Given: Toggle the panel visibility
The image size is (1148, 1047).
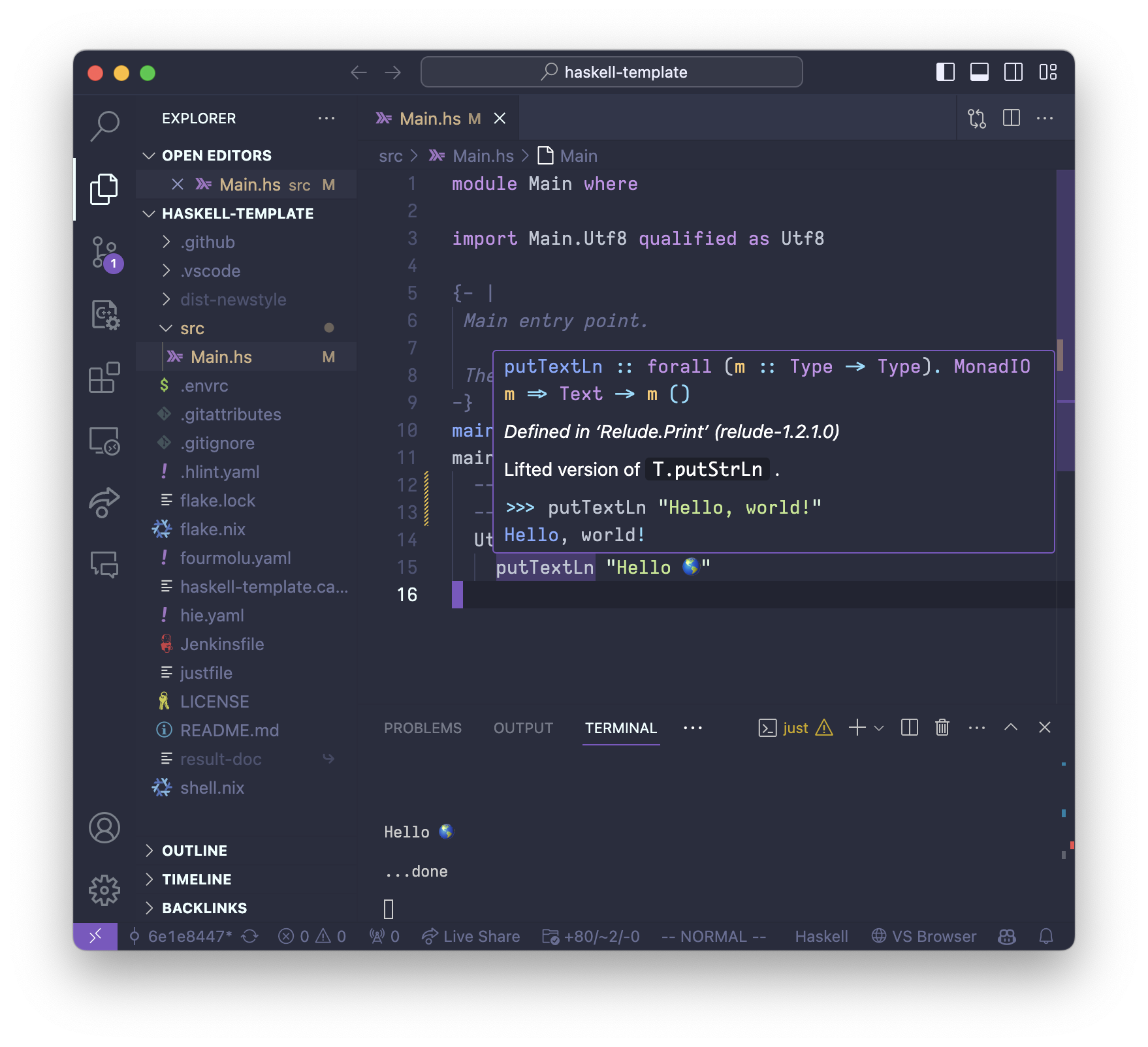Looking at the screenshot, I should (978, 72).
